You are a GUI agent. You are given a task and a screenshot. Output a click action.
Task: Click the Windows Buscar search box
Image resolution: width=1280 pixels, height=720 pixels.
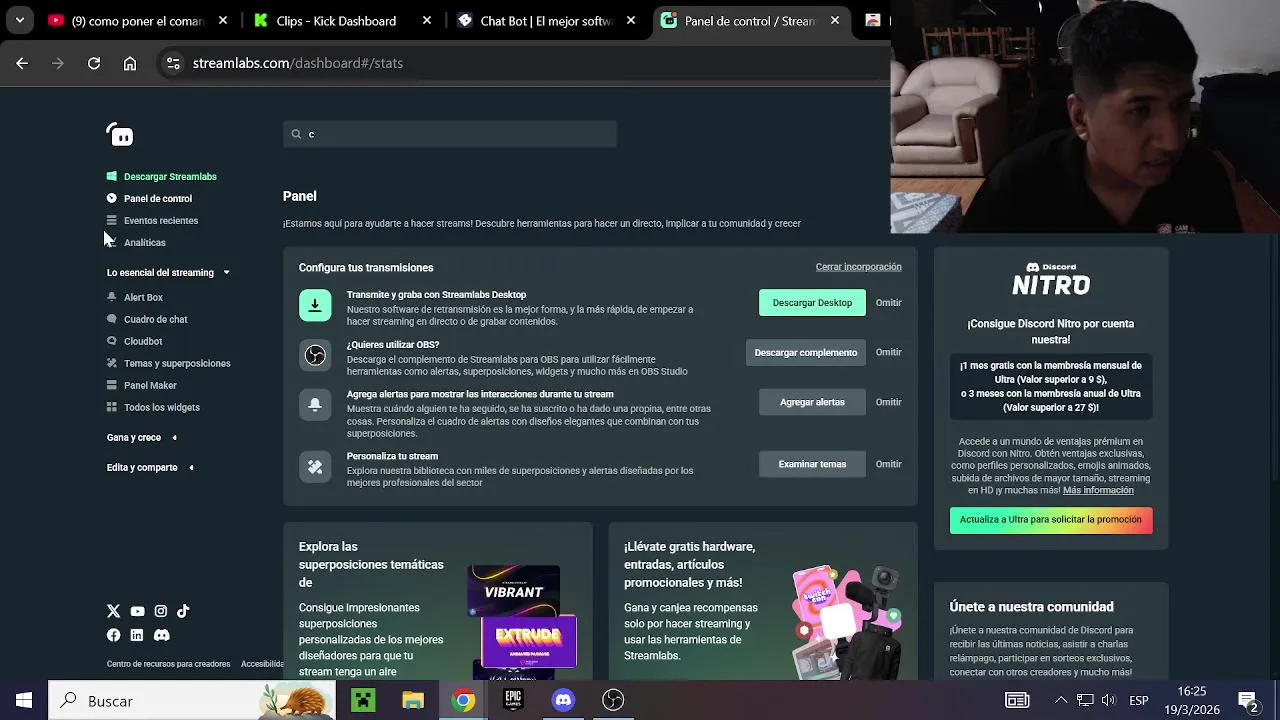(190, 700)
